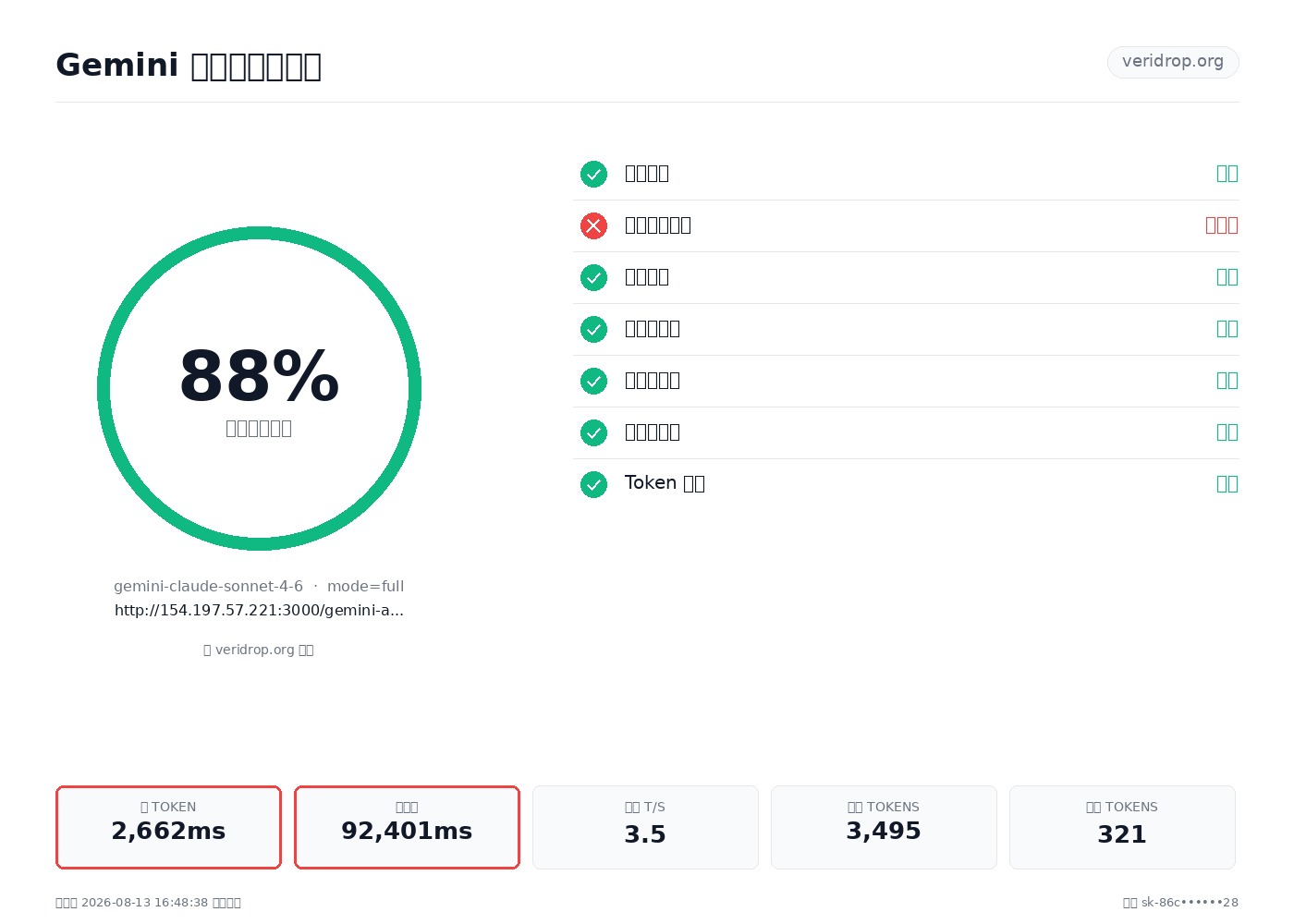This screenshot has height=924, width=1294.
Task: Click green check icon directly below the red X
Action: point(593,277)
